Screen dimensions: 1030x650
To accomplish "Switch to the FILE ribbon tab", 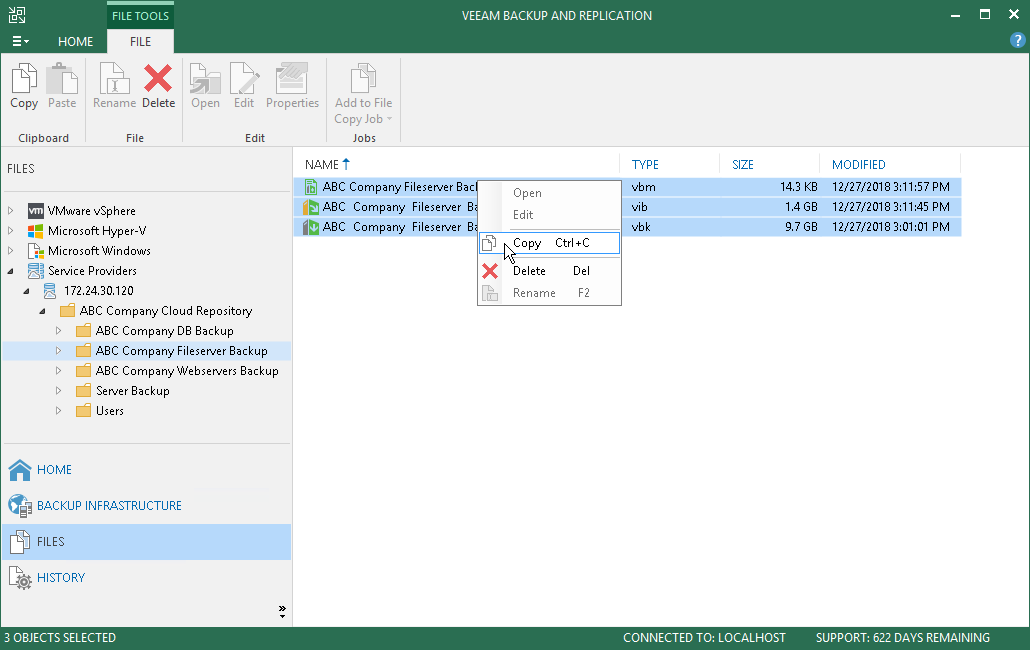I will (141, 41).
